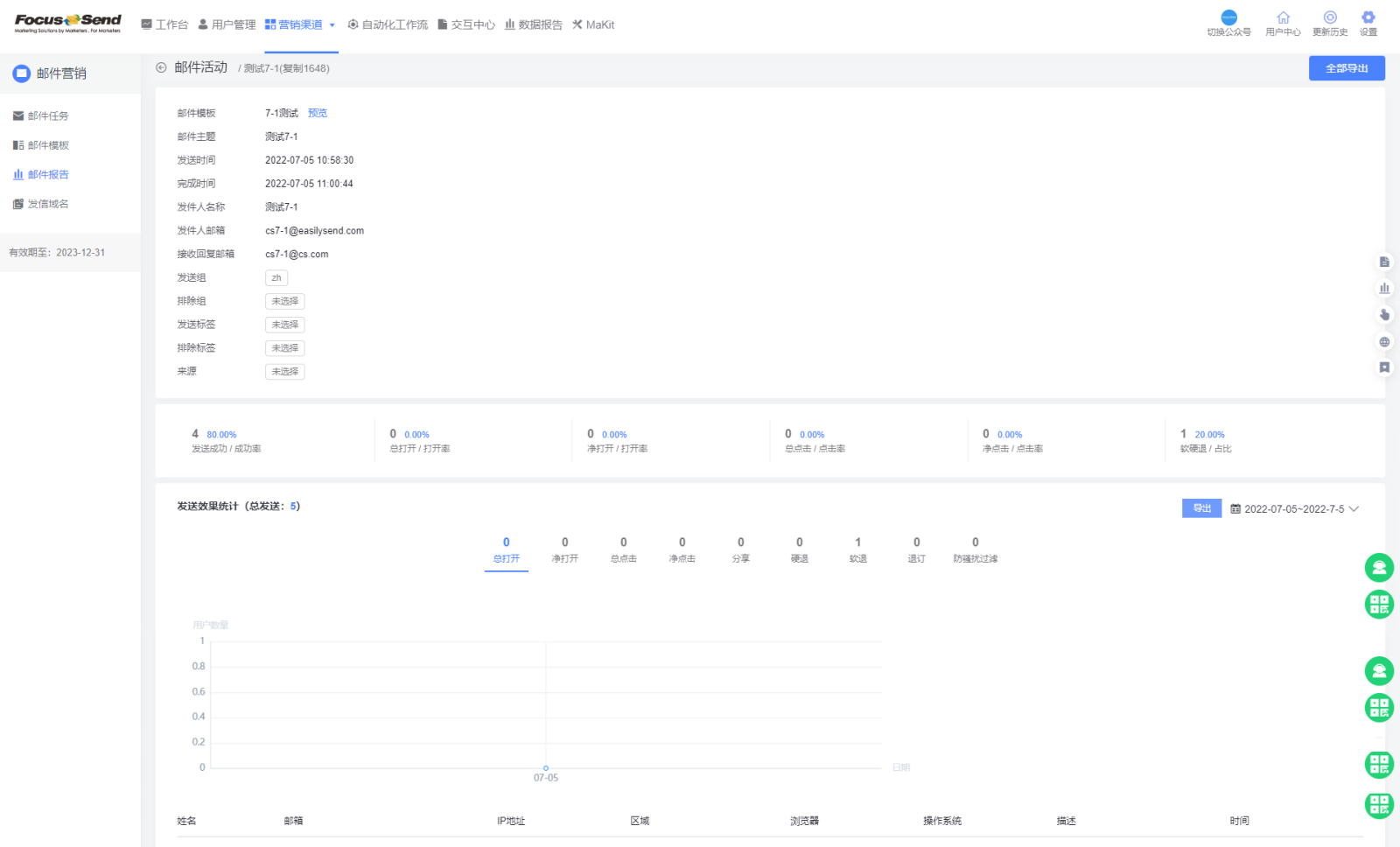The height and width of the screenshot is (847, 1400).
Task: Open 数据报告 data reports
Action: tap(534, 24)
